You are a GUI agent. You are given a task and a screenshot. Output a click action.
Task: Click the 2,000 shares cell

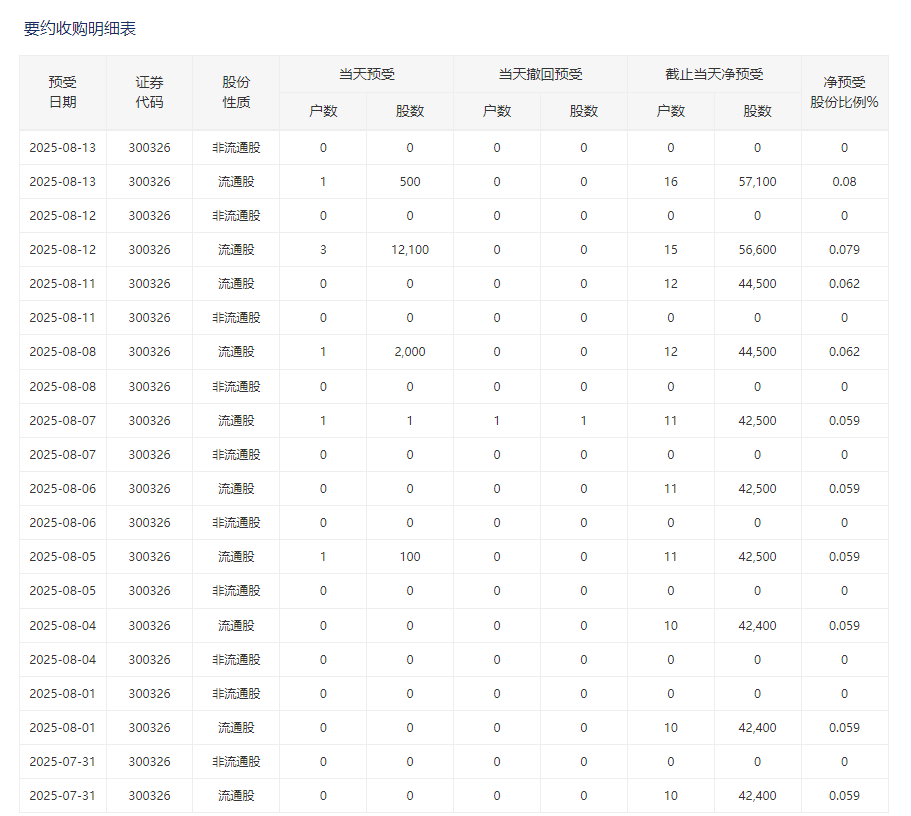click(410, 352)
